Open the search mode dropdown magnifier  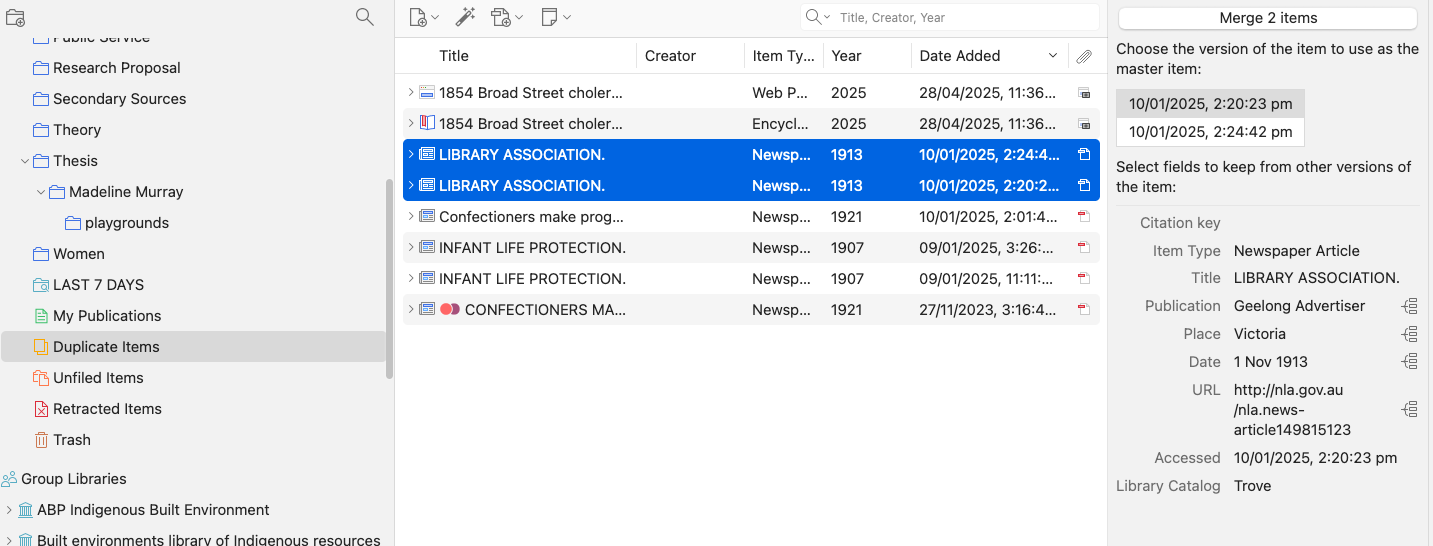click(819, 17)
